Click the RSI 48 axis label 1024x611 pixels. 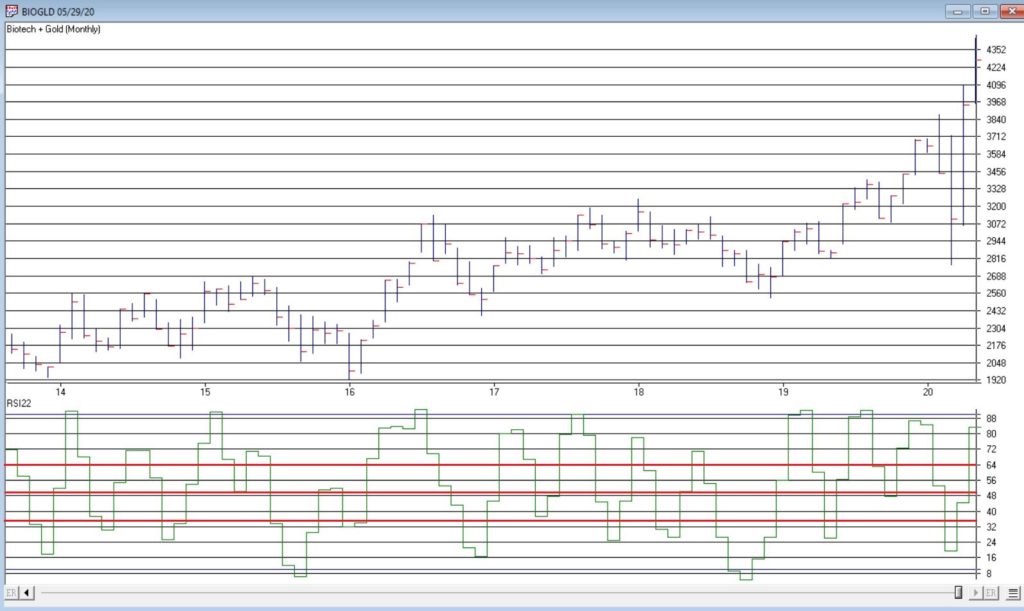pos(991,496)
